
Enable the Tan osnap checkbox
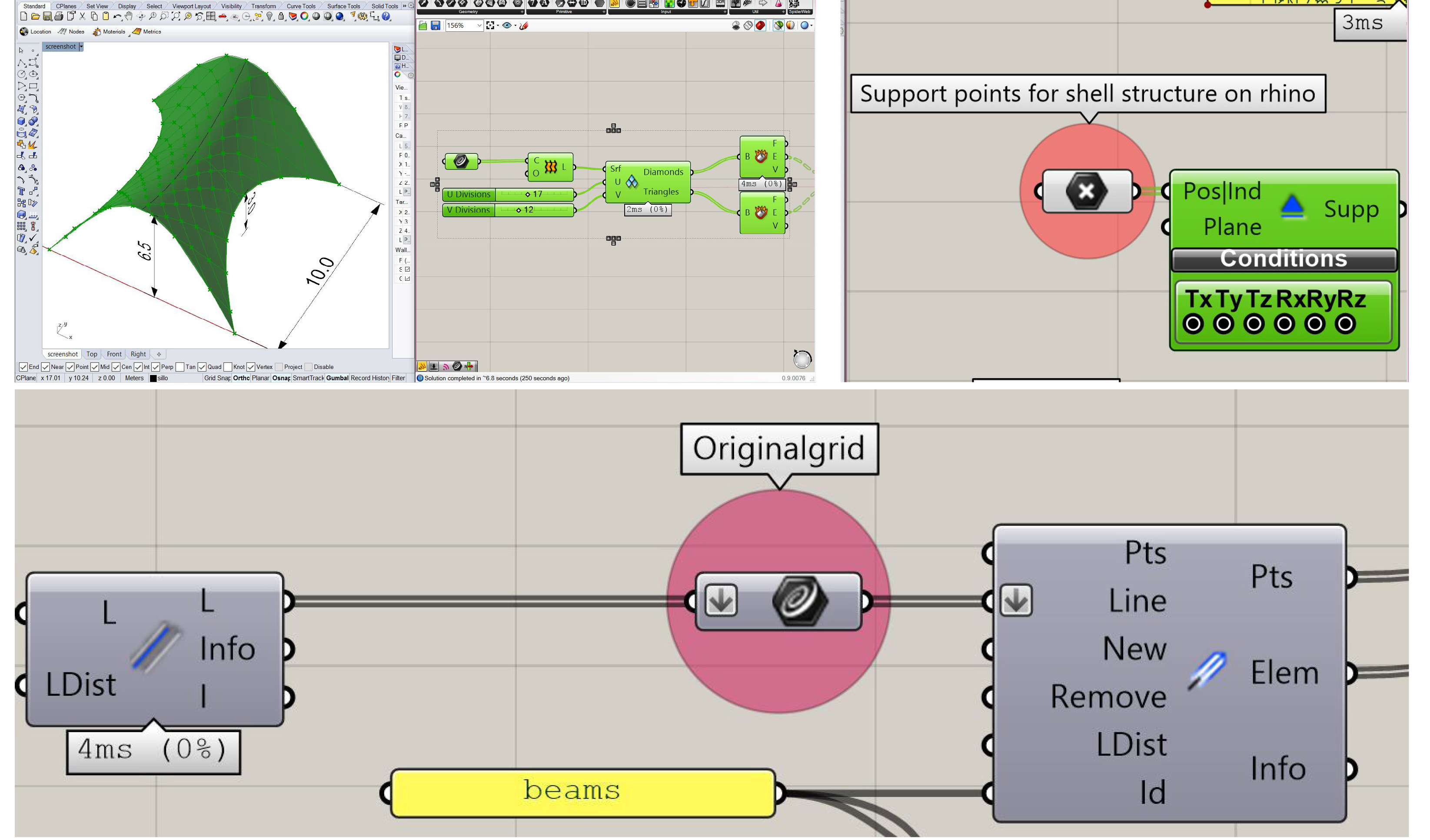click(180, 367)
